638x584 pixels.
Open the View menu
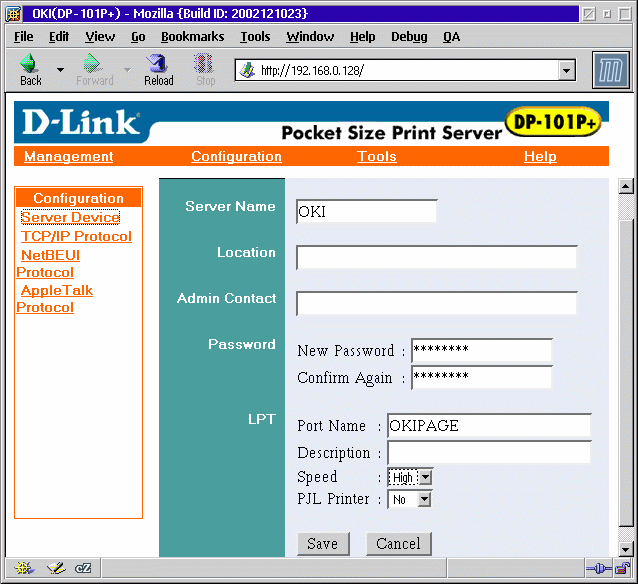coord(100,37)
